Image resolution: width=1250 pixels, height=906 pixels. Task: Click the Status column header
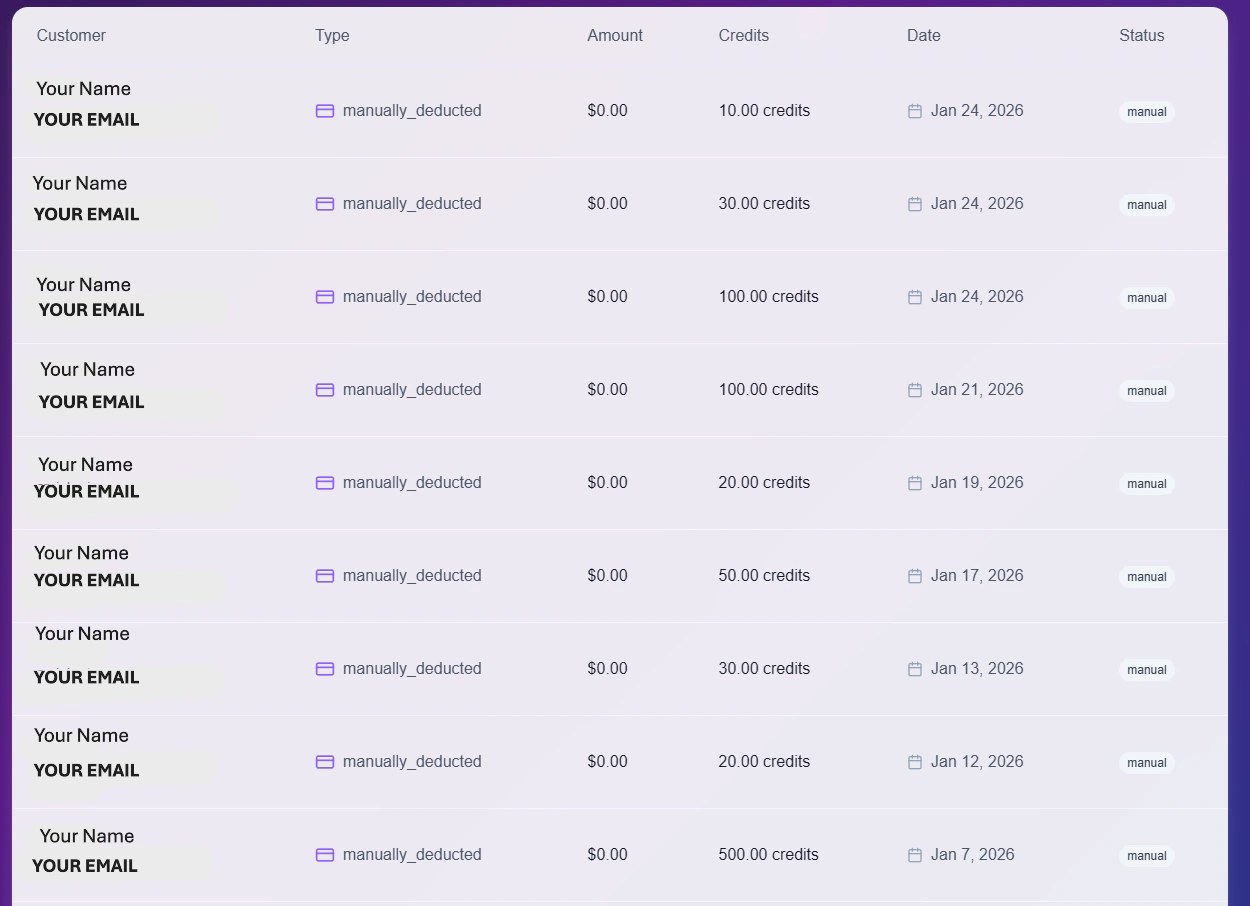click(x=1141, y=35)
